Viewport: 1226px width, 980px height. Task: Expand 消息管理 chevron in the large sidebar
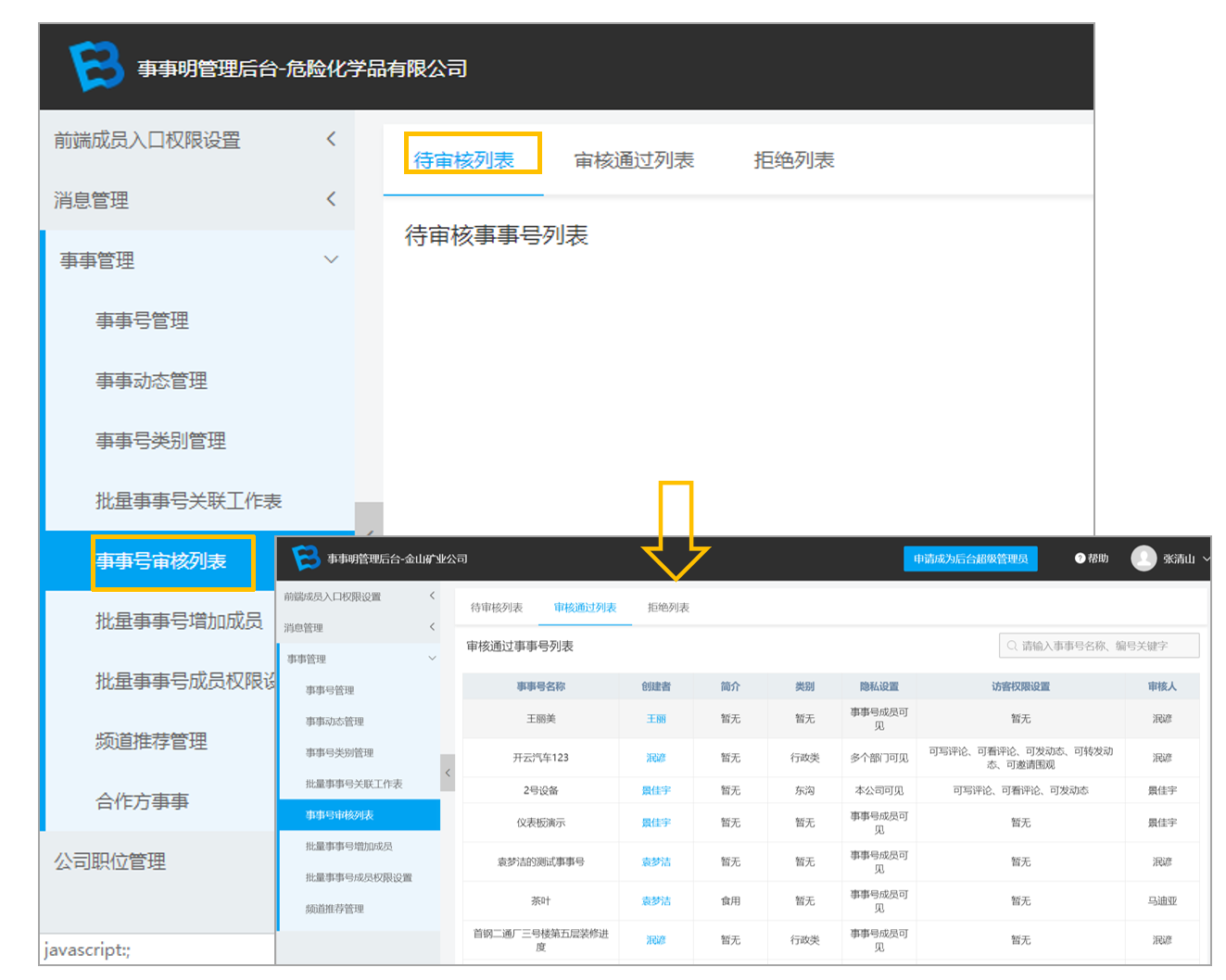pyautogui.click(x=331, y=199)
